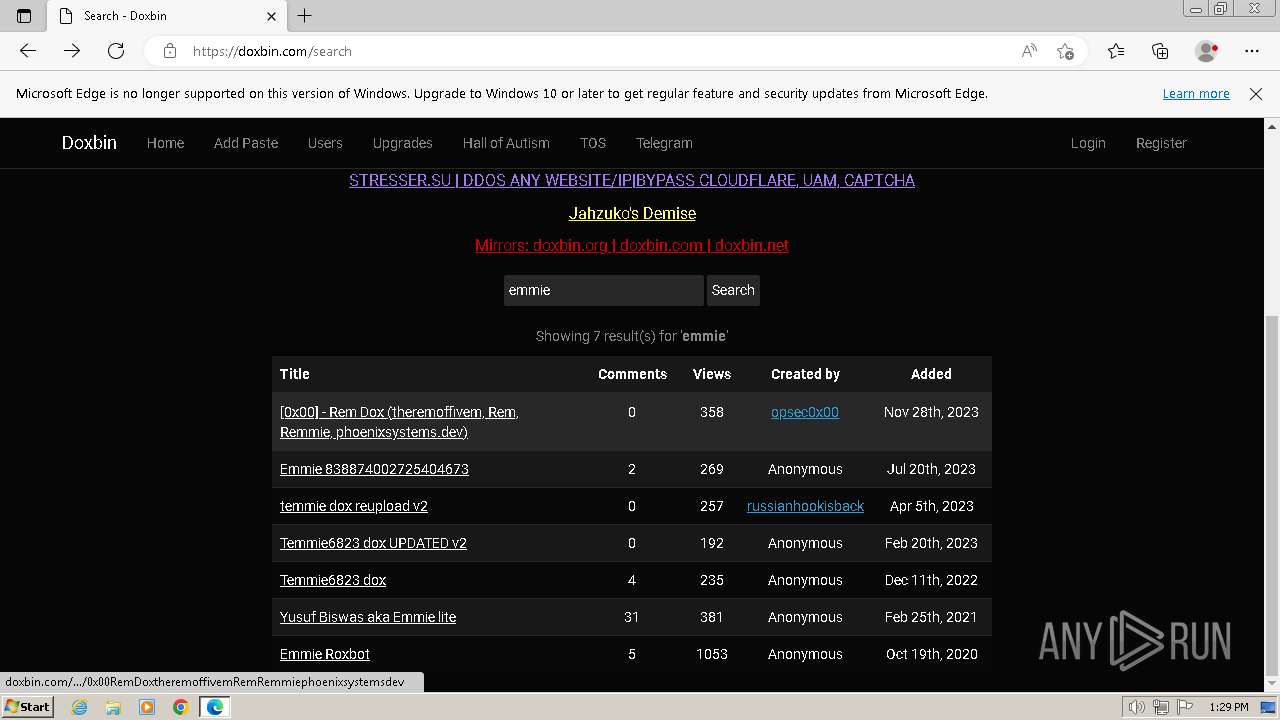Launch Google Chrome from taskbar
1280x720 pixels.
(x=181, y=707)
